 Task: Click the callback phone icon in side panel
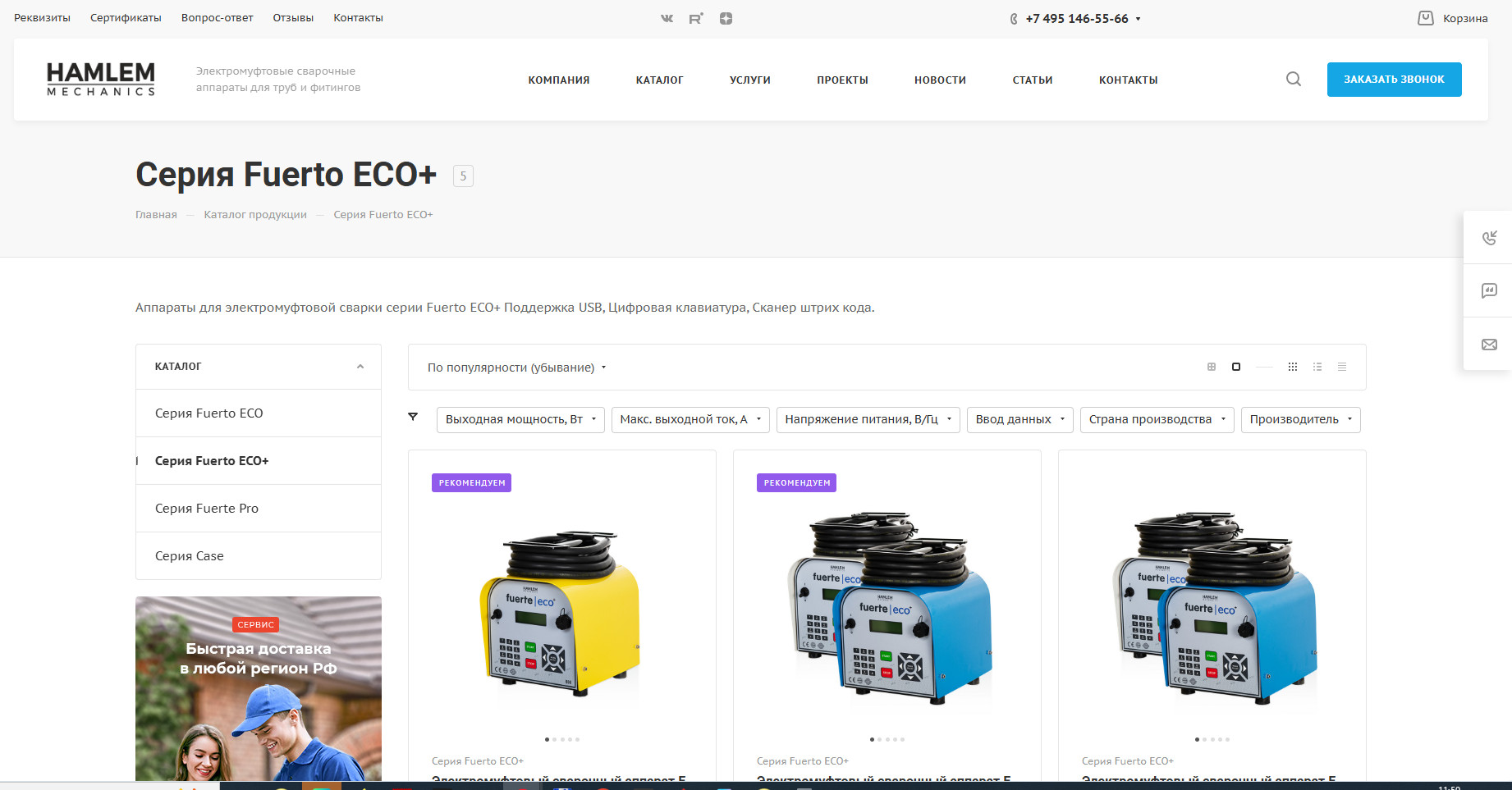click(1489, 238)
